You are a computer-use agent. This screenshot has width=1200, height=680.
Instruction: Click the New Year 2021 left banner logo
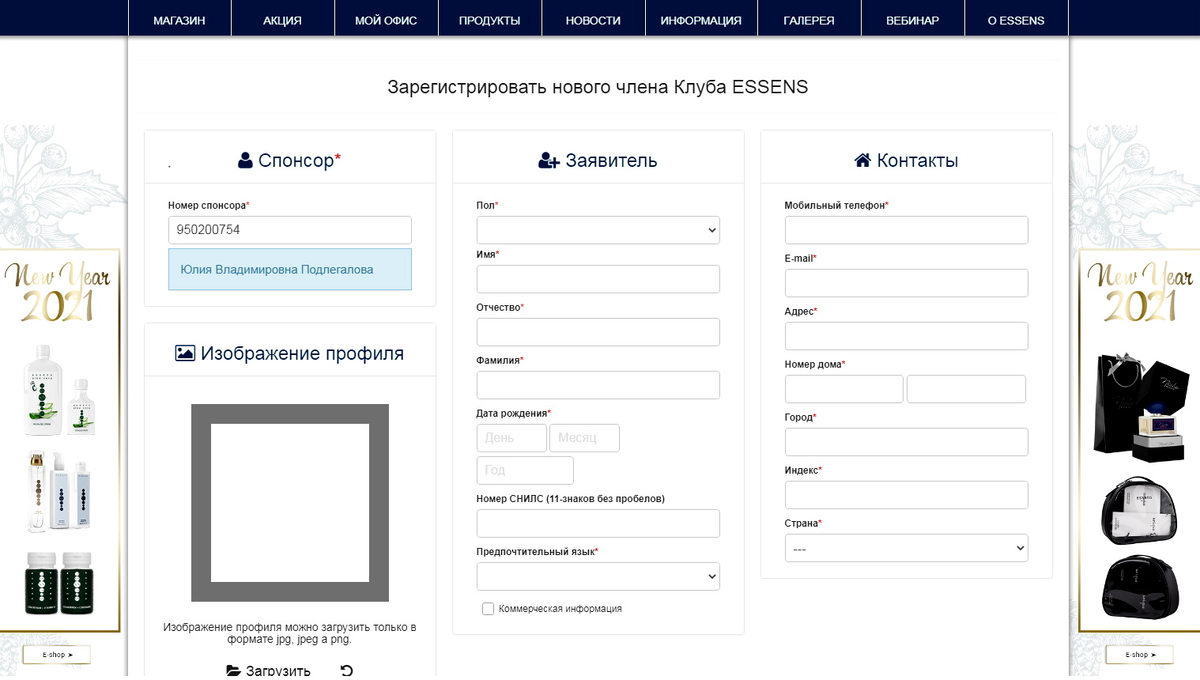(x=60, y=291)
